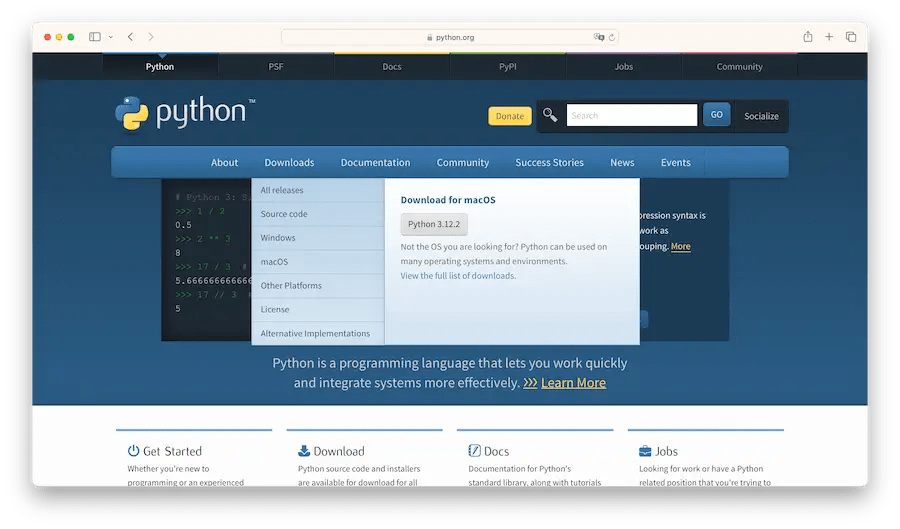
Task: Open the Events navigation menu
Action: coord(676,162)
